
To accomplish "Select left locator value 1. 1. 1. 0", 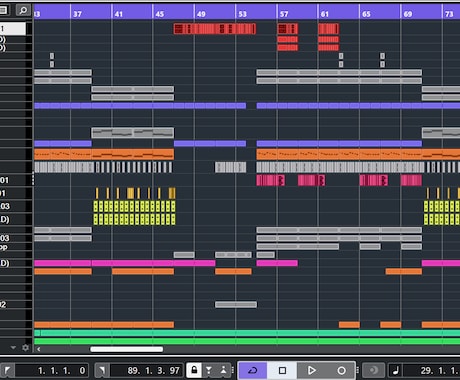I will 61,370.
